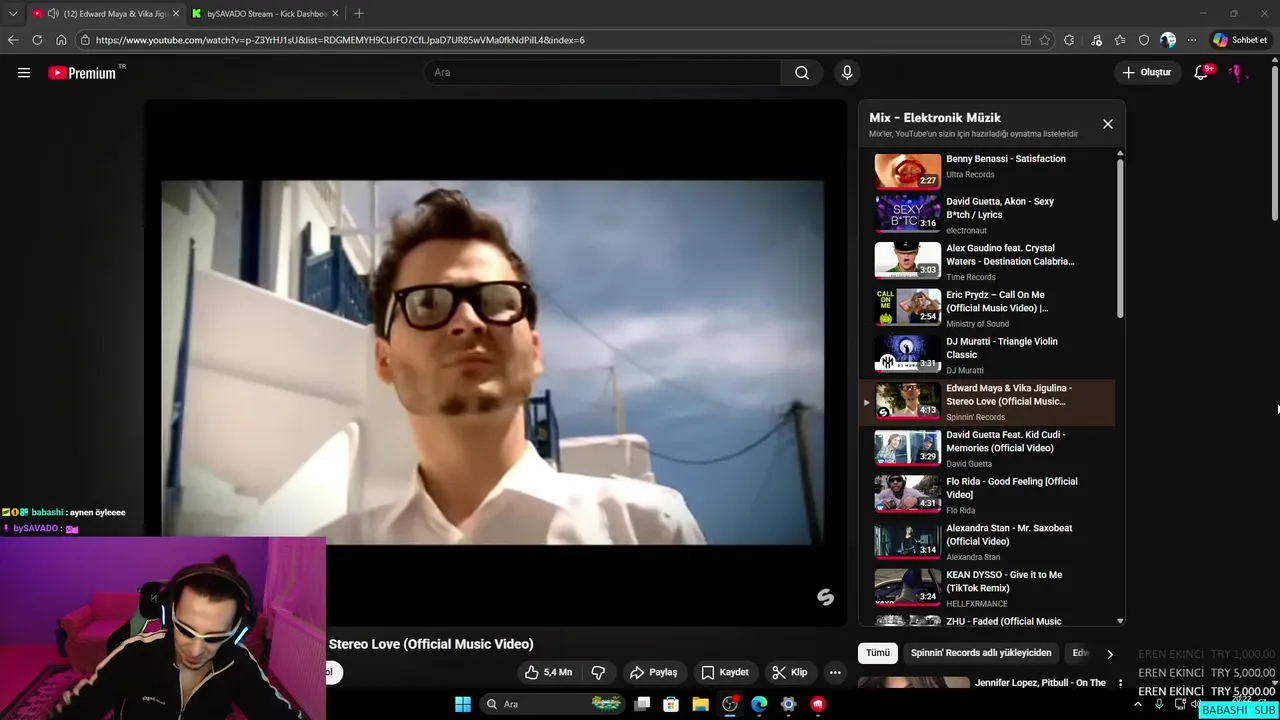The image size is (1280, 720).
Task: Click the video player to pause playback
Action: pyautogui.click(x=493, y=362)
